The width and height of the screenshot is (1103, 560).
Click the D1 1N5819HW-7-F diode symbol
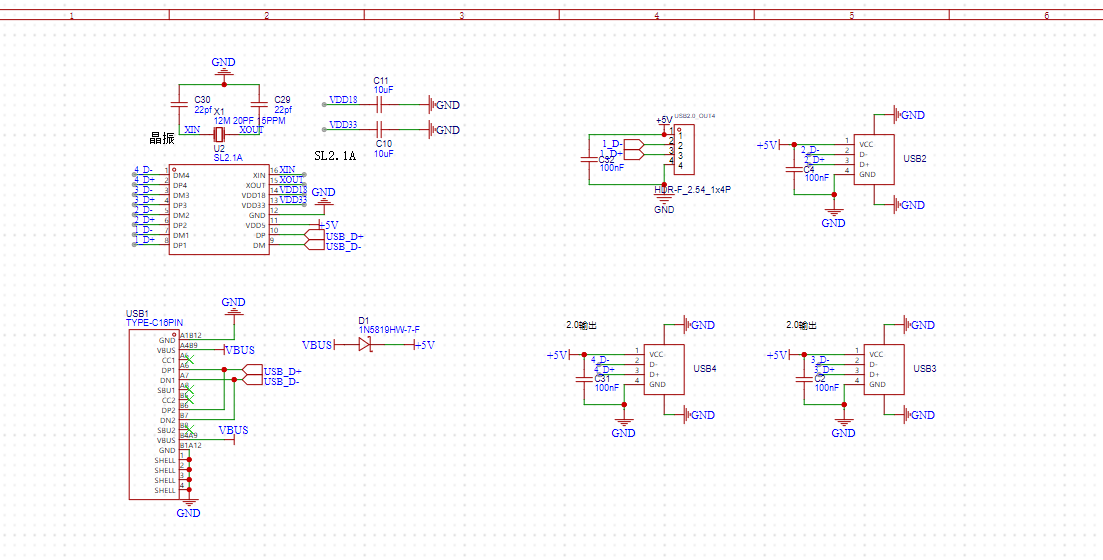click(x=365, y=344)
